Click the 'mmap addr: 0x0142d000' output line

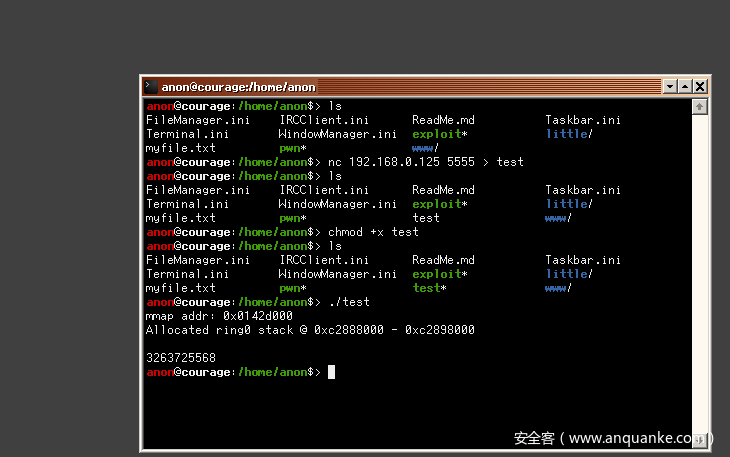219,316
